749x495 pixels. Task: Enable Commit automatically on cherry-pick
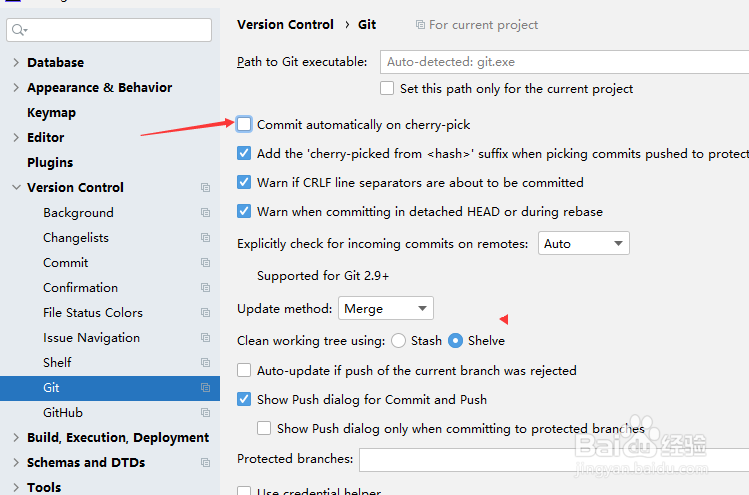[x=245, y=125]
